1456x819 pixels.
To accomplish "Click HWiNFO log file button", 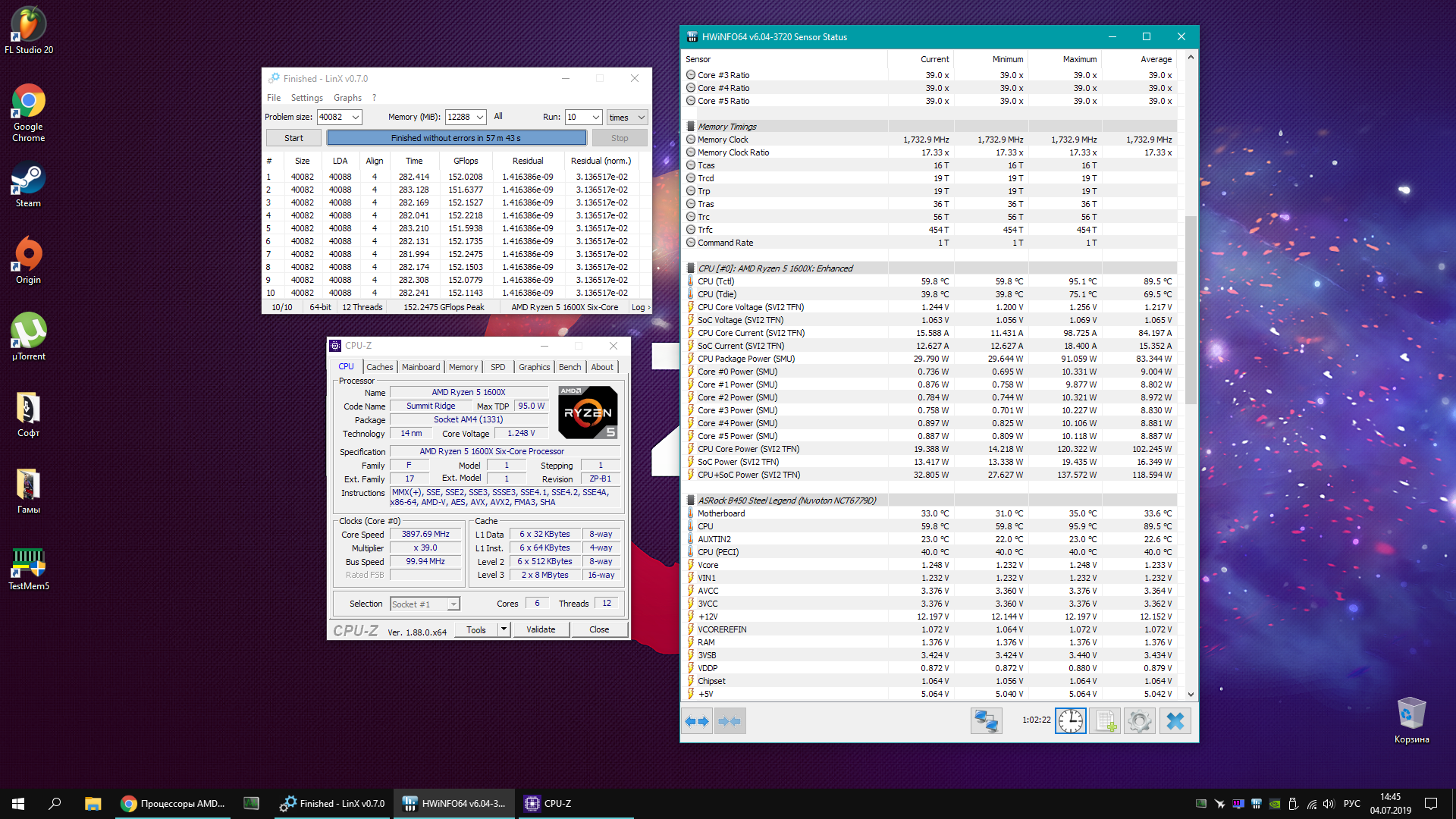I will click(x=1105, y=721).
